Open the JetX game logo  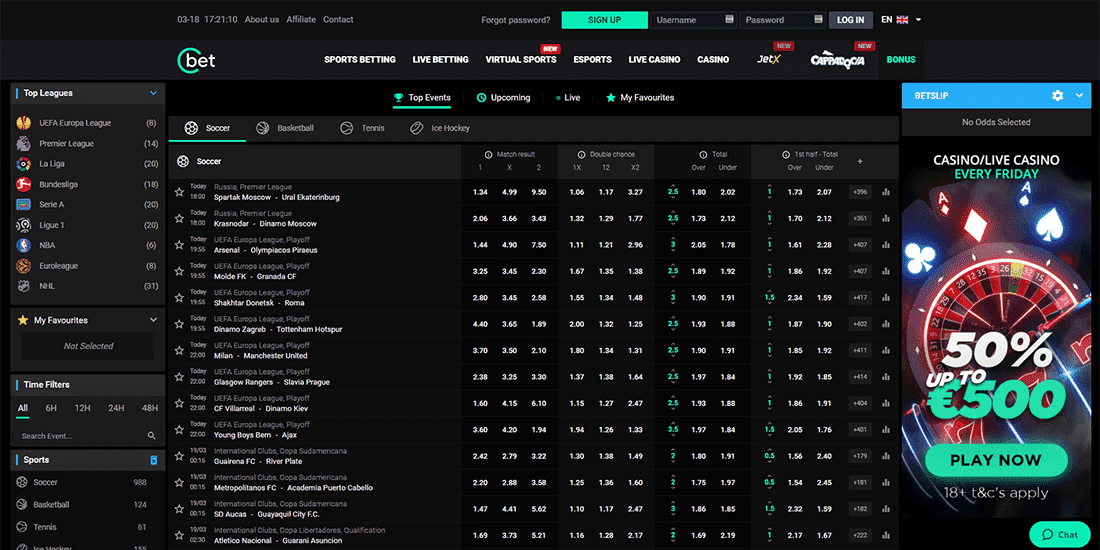click(769, 60)
